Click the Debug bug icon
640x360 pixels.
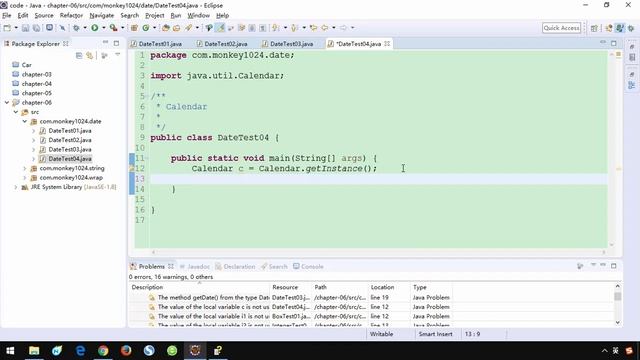pyautogui.click(x=76, y=28)
